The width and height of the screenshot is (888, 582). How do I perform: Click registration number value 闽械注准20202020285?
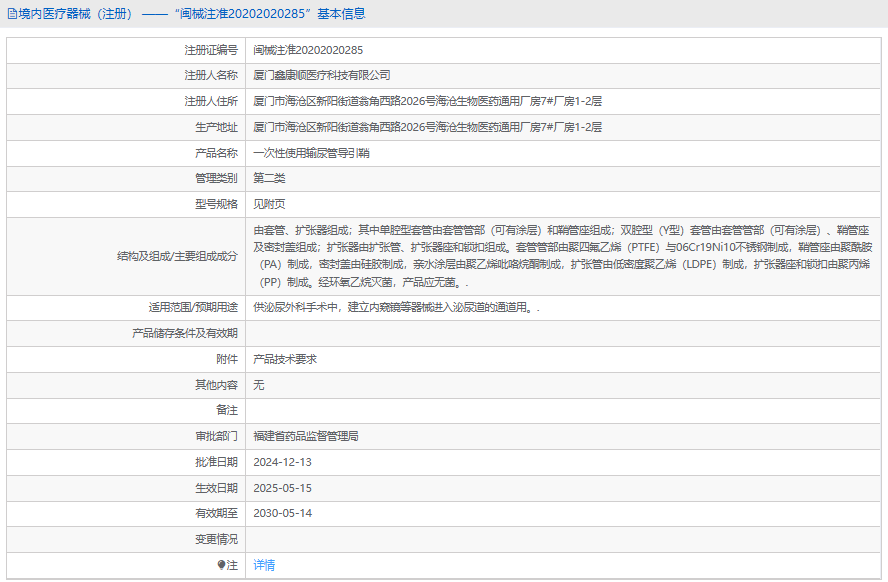click(308, 50)
